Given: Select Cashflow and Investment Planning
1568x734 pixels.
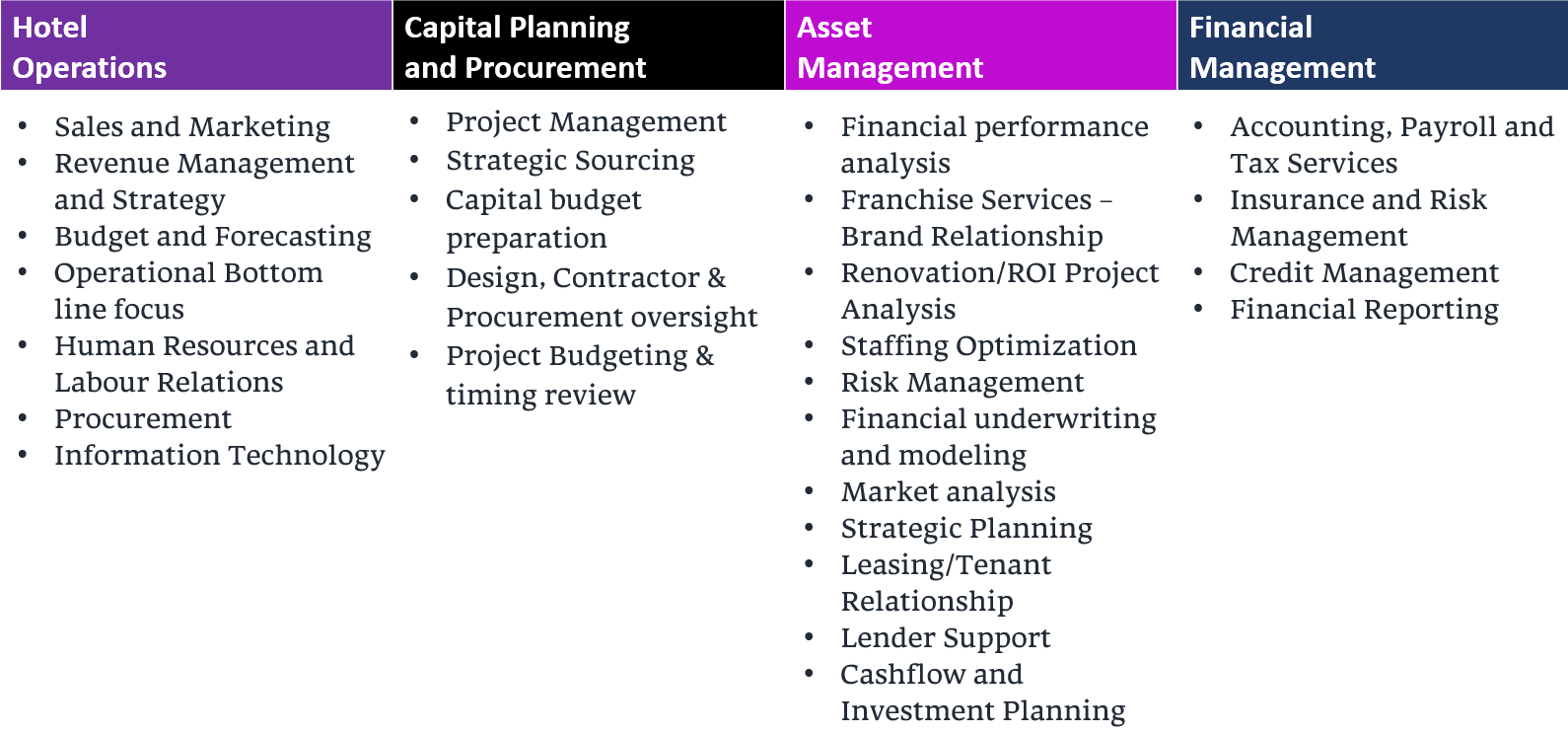Looking at the screenshot, I should 982,693.
